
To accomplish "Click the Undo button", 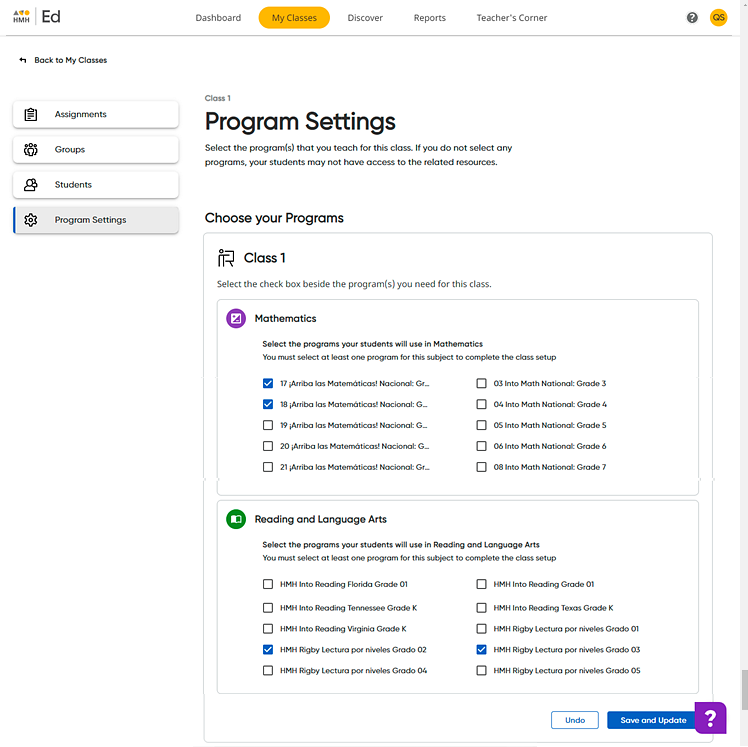I will pos(575,720).
